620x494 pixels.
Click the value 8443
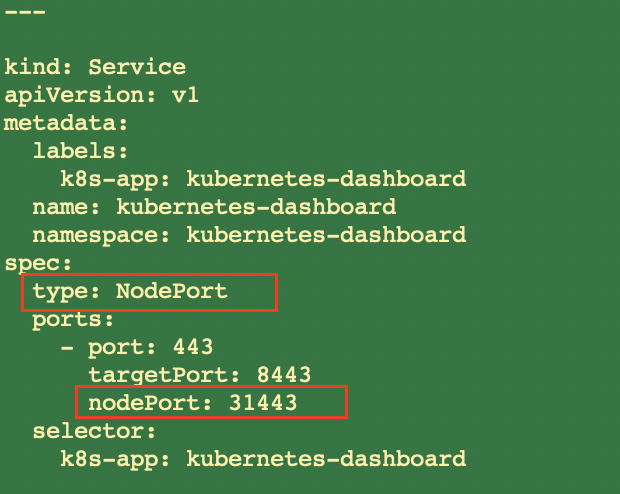click(284, 375)
